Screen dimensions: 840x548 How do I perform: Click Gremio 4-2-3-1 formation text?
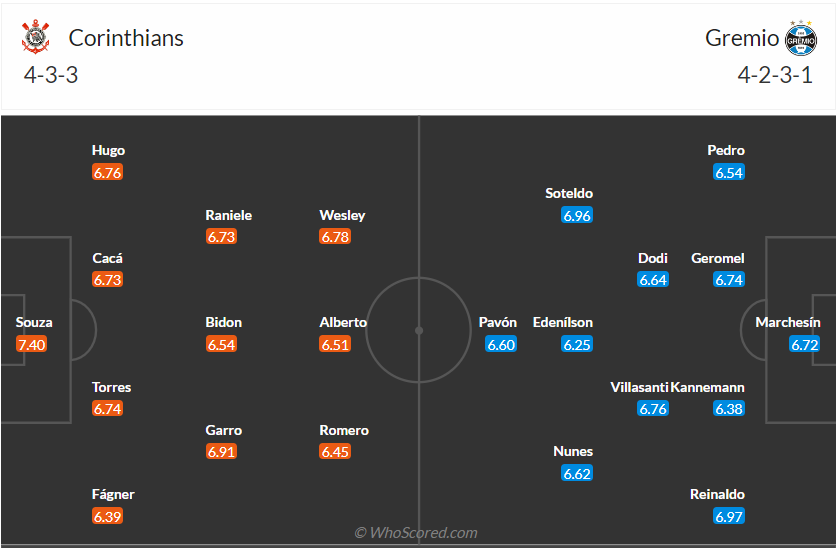775,76
